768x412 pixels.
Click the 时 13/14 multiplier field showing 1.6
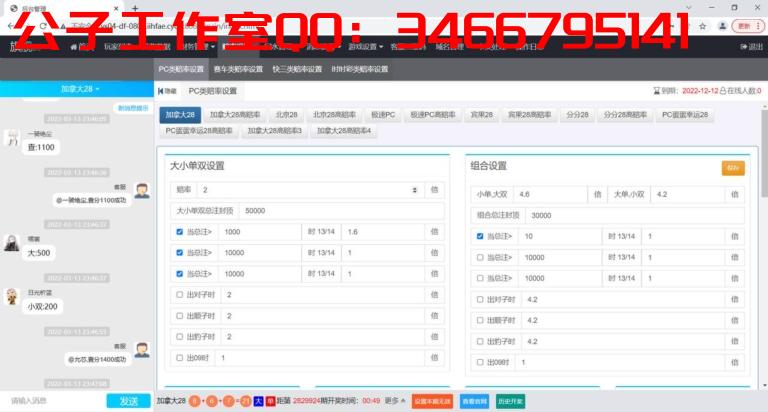coord(383,232)
